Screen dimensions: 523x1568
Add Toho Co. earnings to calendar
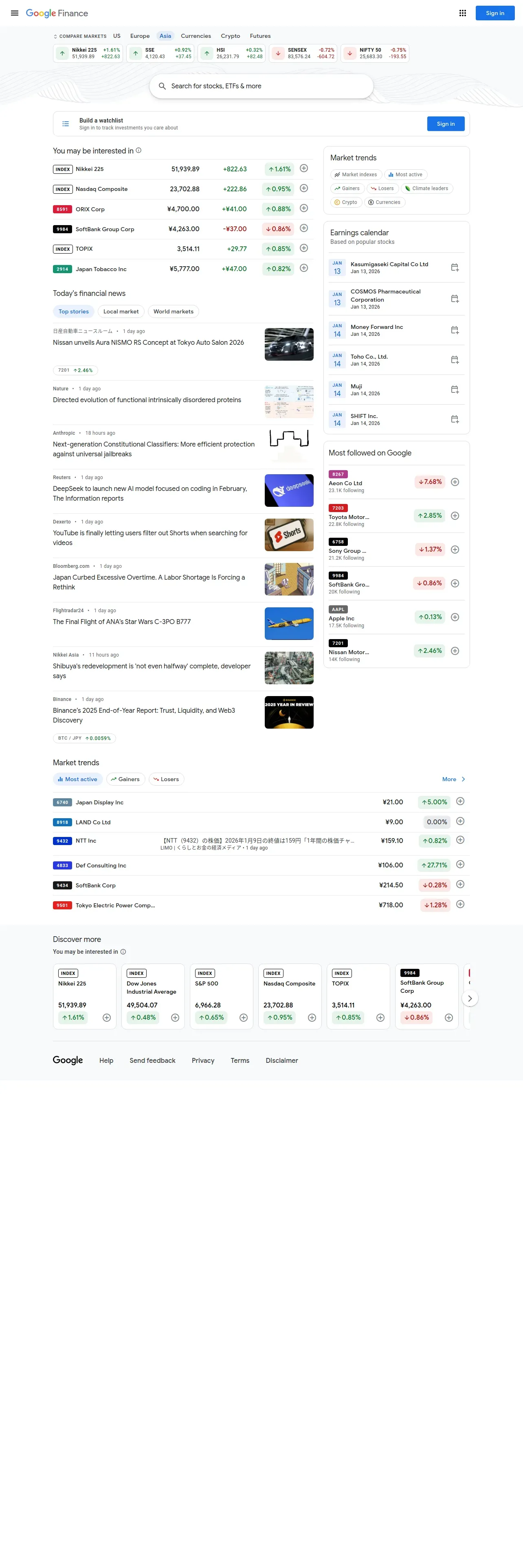point(455,360)
